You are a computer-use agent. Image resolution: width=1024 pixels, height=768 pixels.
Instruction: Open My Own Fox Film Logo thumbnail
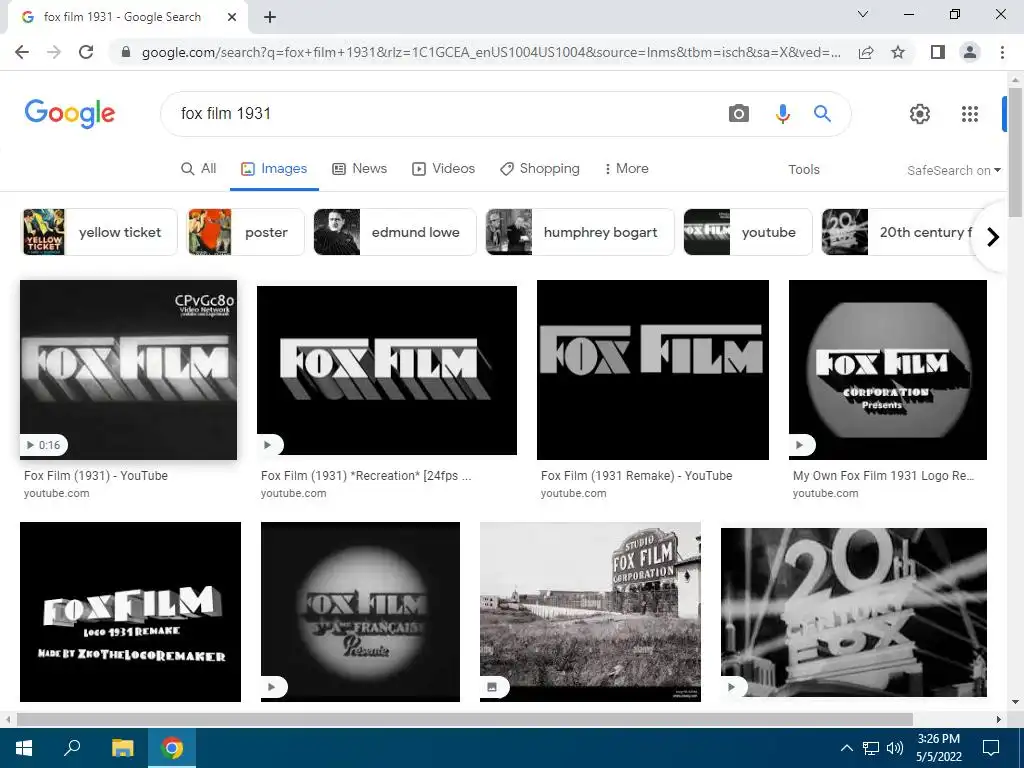[x=888, y=370]
